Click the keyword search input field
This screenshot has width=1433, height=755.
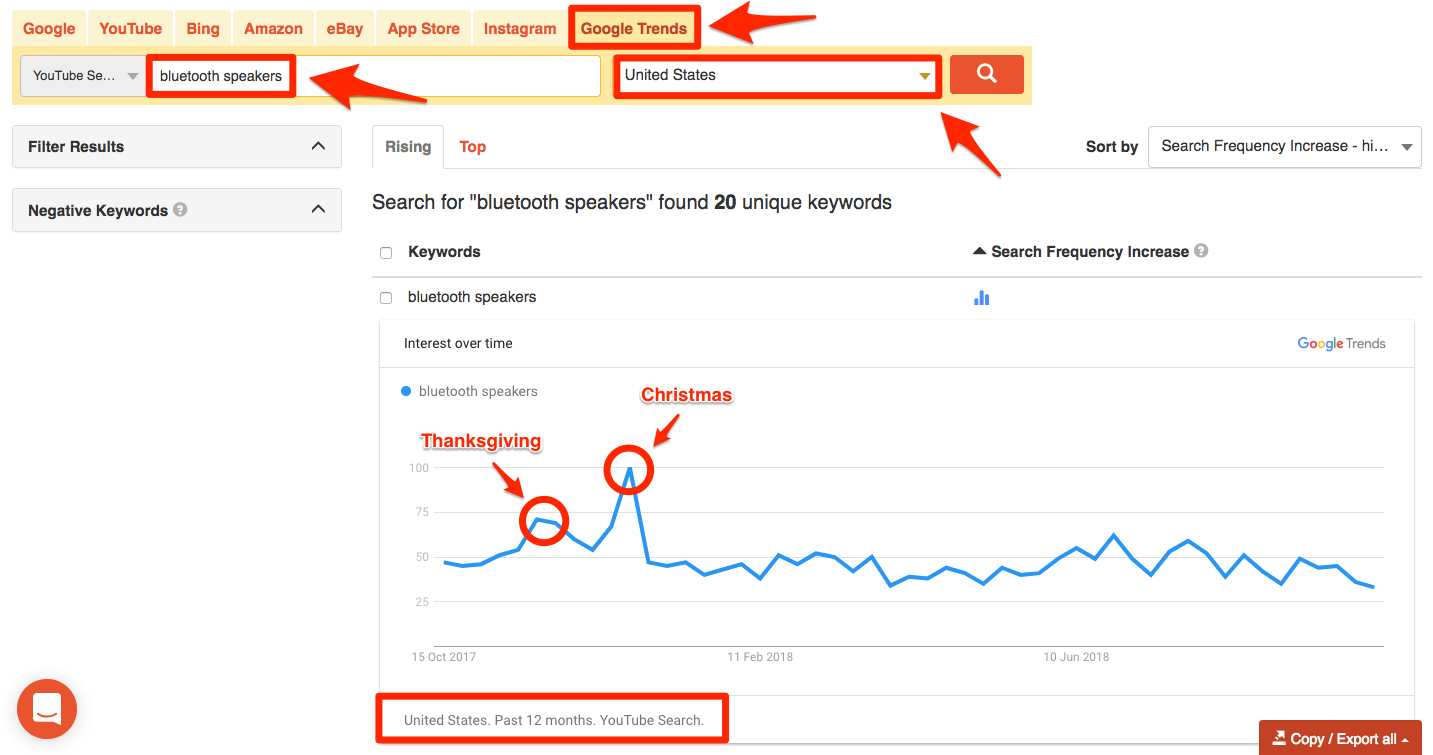374,76
